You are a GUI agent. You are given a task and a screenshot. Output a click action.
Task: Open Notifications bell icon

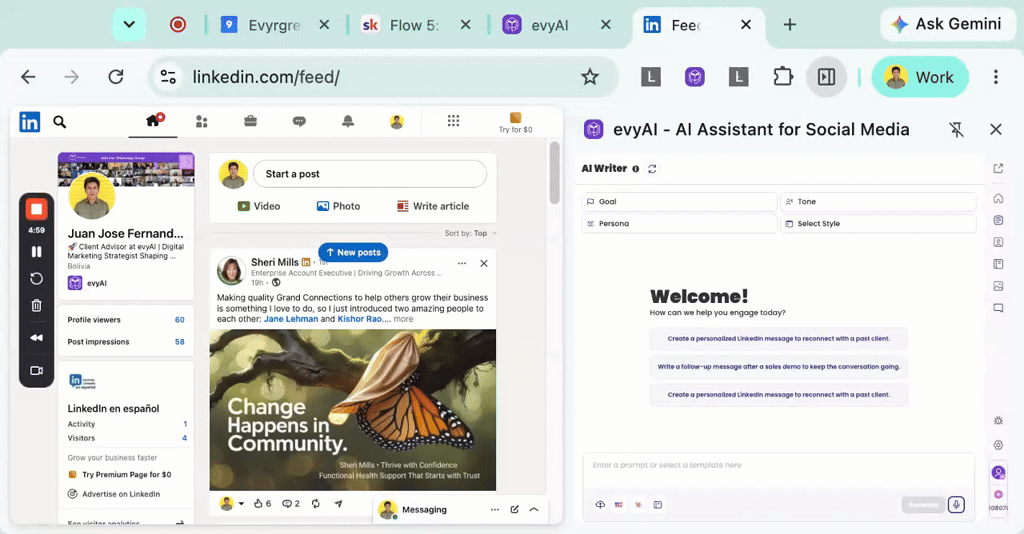point(348,121)
